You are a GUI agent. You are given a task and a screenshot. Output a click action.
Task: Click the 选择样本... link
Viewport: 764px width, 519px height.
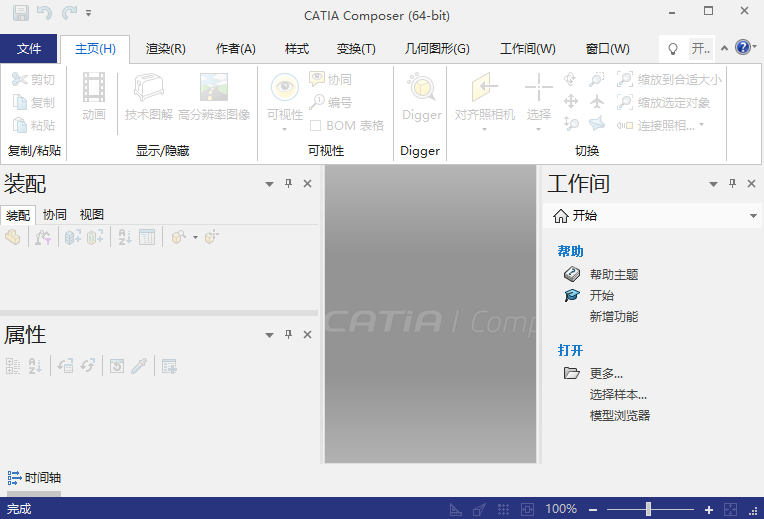pyautogui.click(x=618, y=394)
